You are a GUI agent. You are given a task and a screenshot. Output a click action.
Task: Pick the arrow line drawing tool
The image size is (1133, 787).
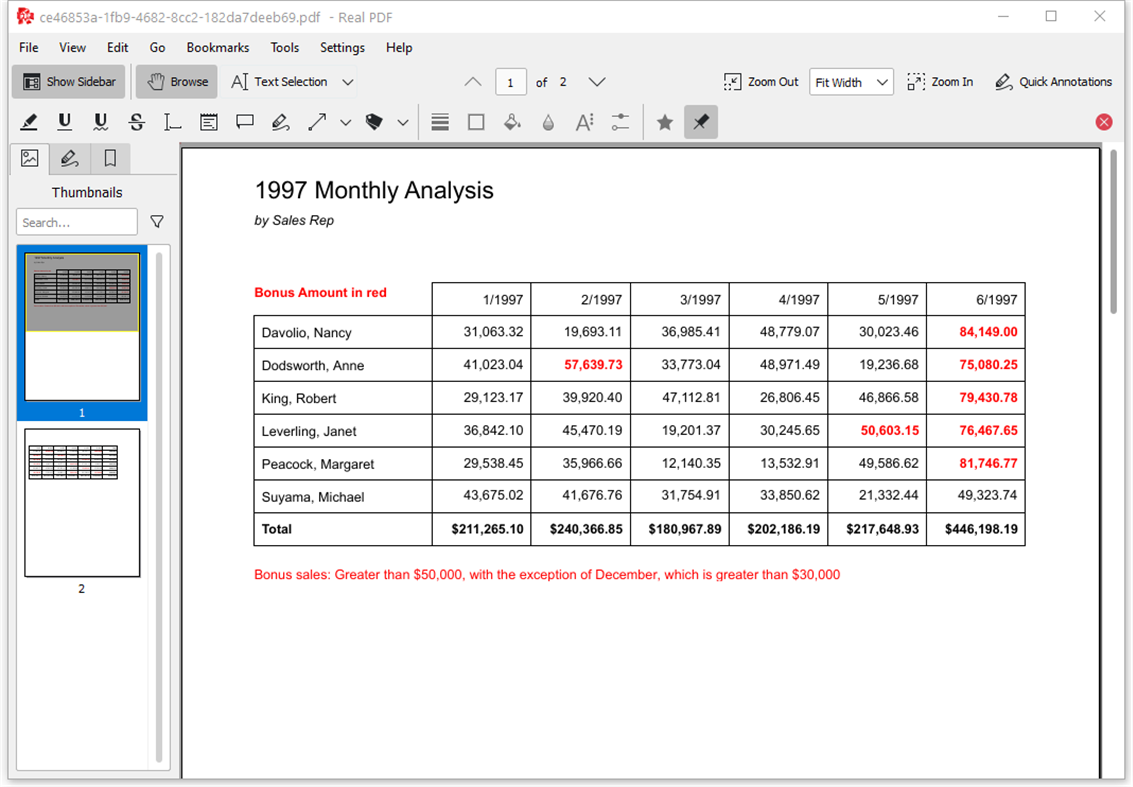pyautogui.click(x=316, y=122)
